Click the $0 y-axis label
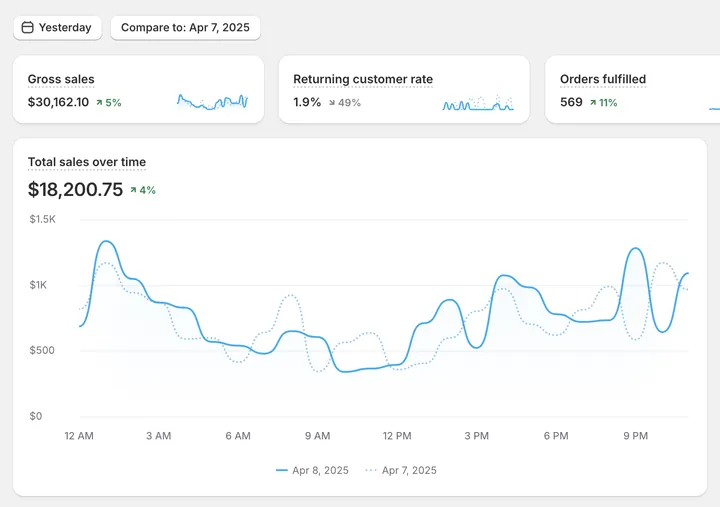 (x=36, y=416)
